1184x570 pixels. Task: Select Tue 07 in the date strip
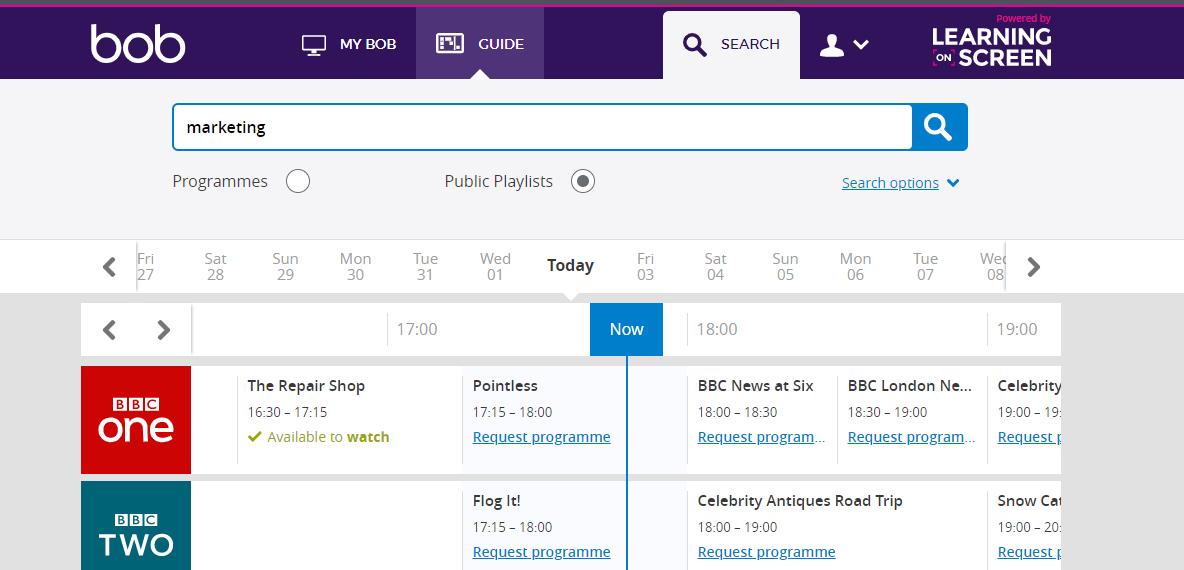click(925, 267)
